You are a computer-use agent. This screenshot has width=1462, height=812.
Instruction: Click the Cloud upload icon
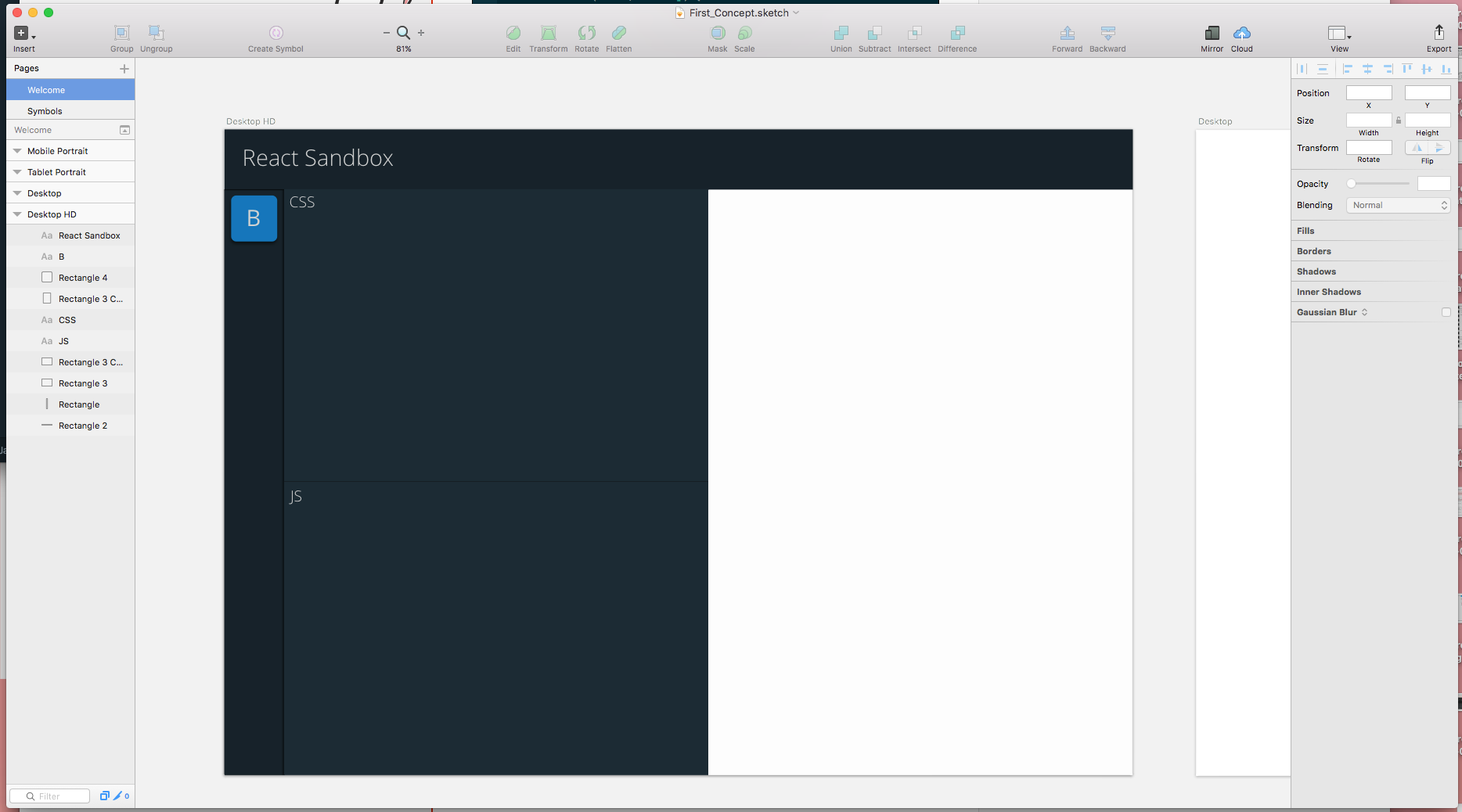click(1242, 33)
